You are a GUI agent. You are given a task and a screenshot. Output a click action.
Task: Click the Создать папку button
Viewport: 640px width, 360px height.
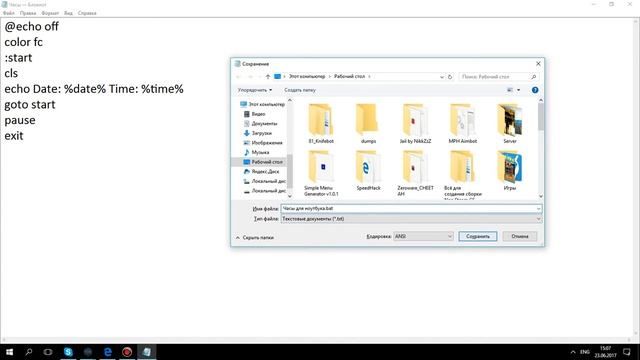pyautogui.click(x=300, y=90)
